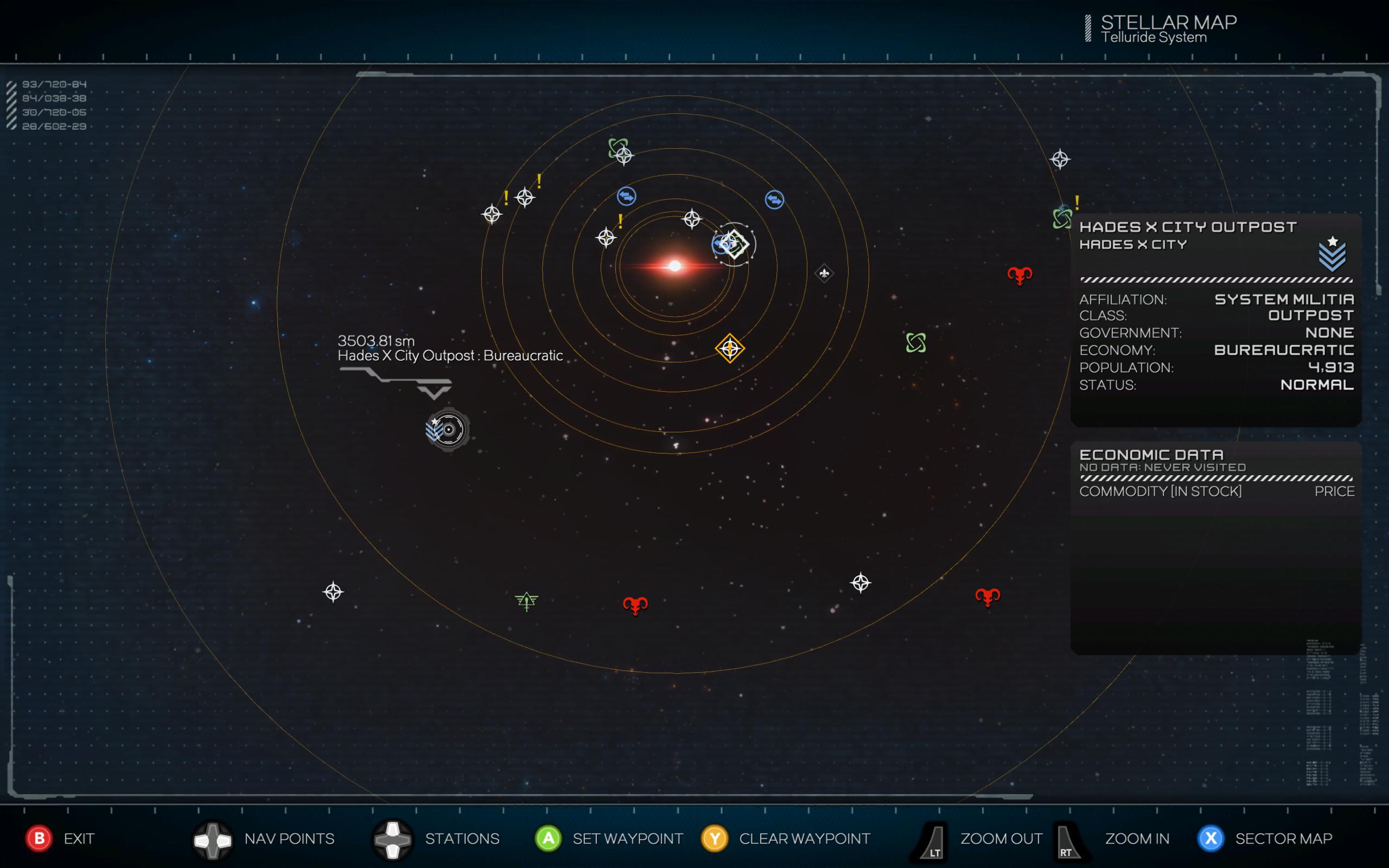Click the coordinate readout in the top-left corner
This screenshot has height=868, width=1389.
pyautogui.click(x=54, y=105)
